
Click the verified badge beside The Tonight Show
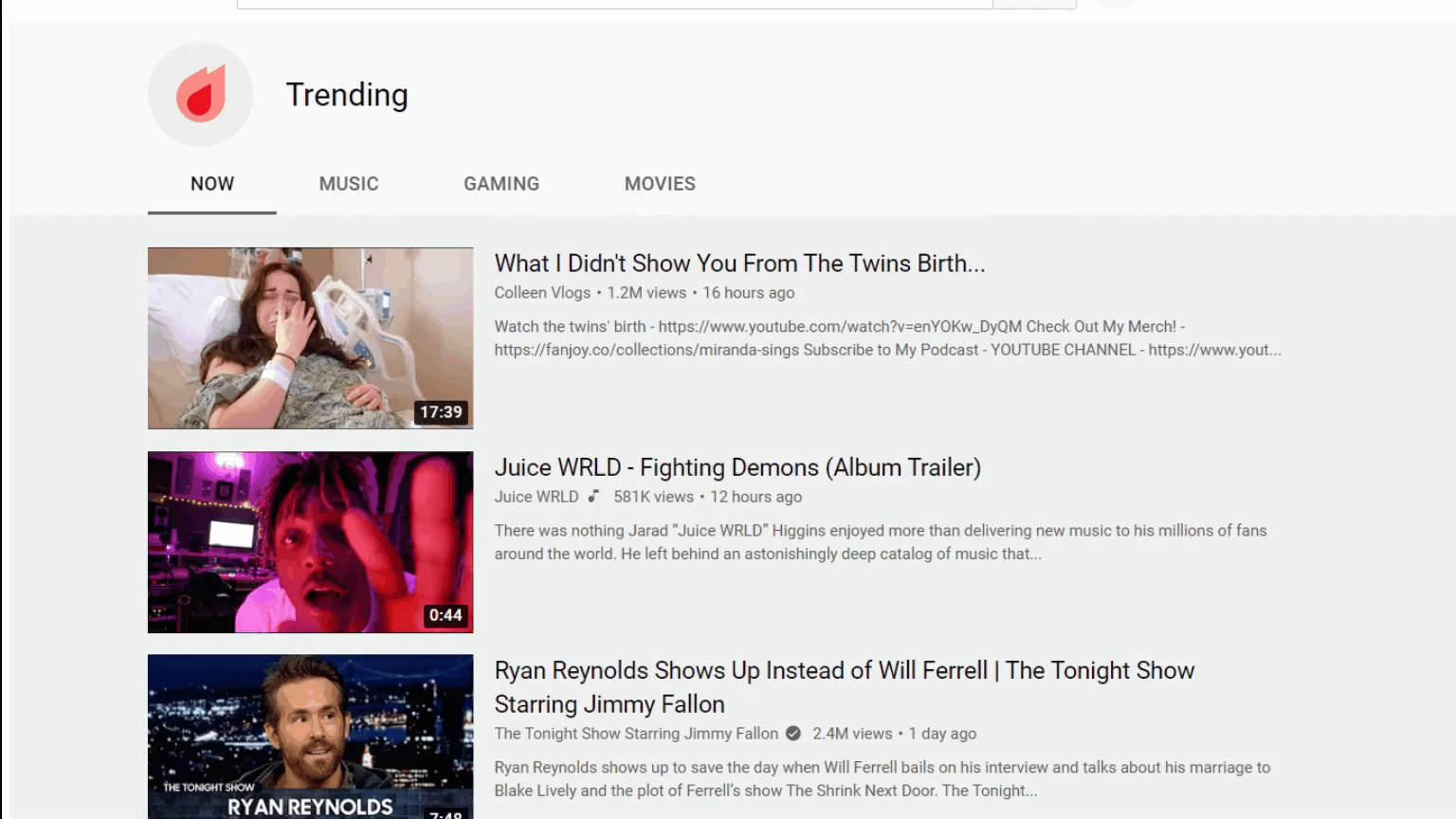(792, 733)
